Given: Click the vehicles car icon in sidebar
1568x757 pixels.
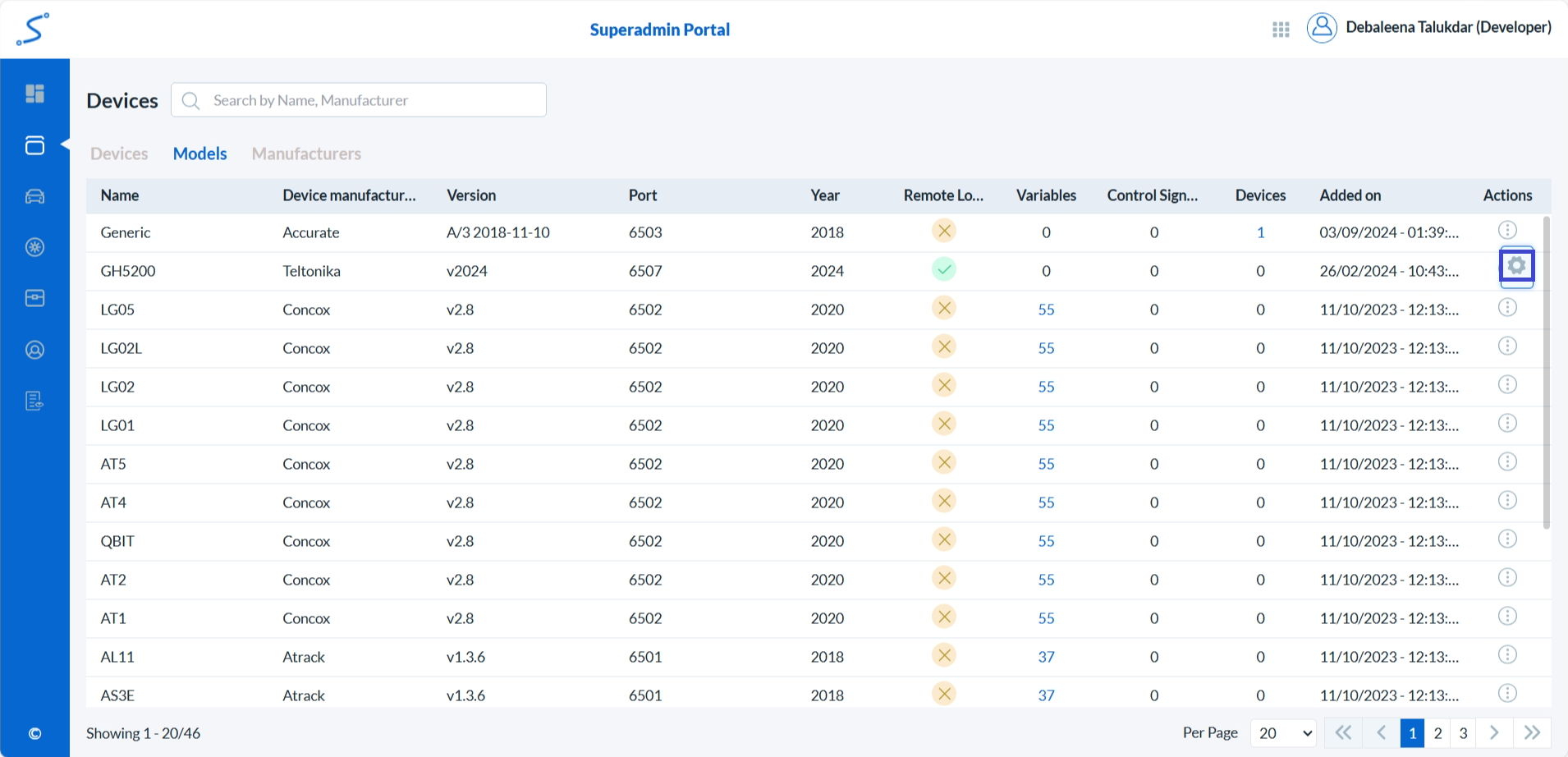Looking at the screenshot, I should (34, 196).
